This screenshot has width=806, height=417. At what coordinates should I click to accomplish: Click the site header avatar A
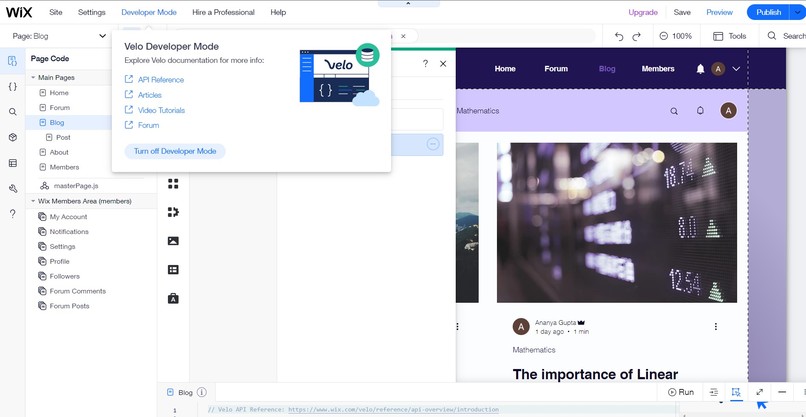point(718,69)
